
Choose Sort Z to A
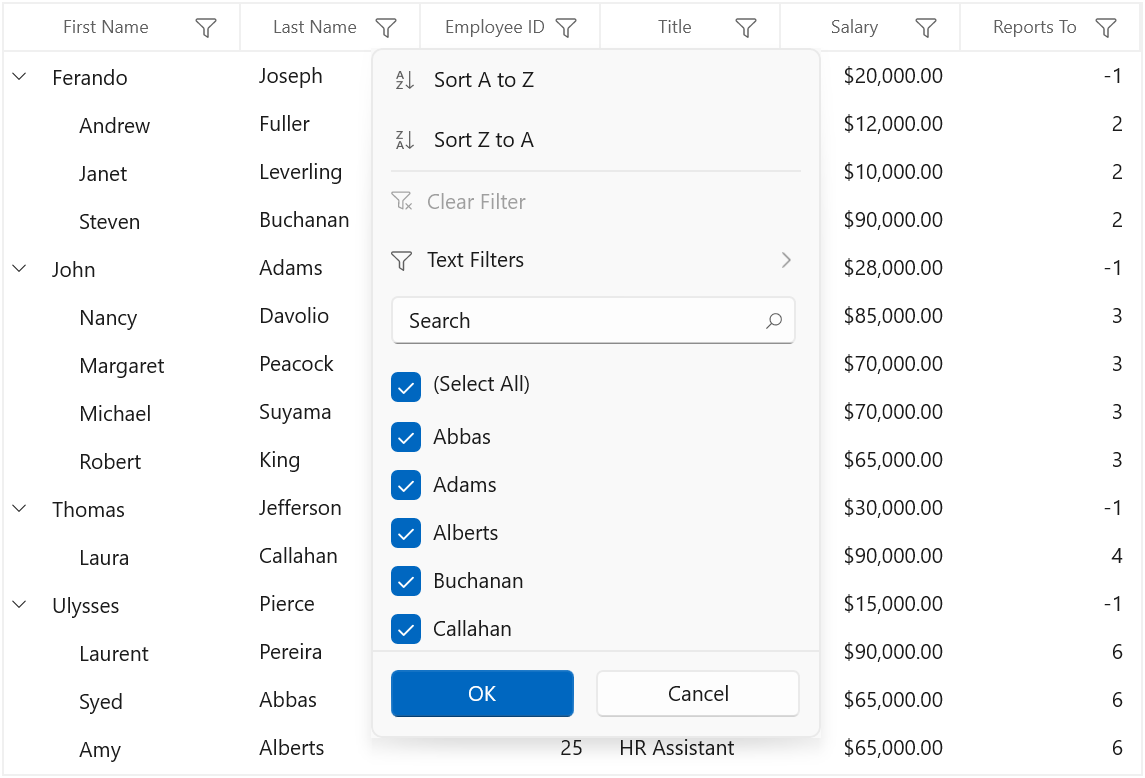tap(596, 140)
